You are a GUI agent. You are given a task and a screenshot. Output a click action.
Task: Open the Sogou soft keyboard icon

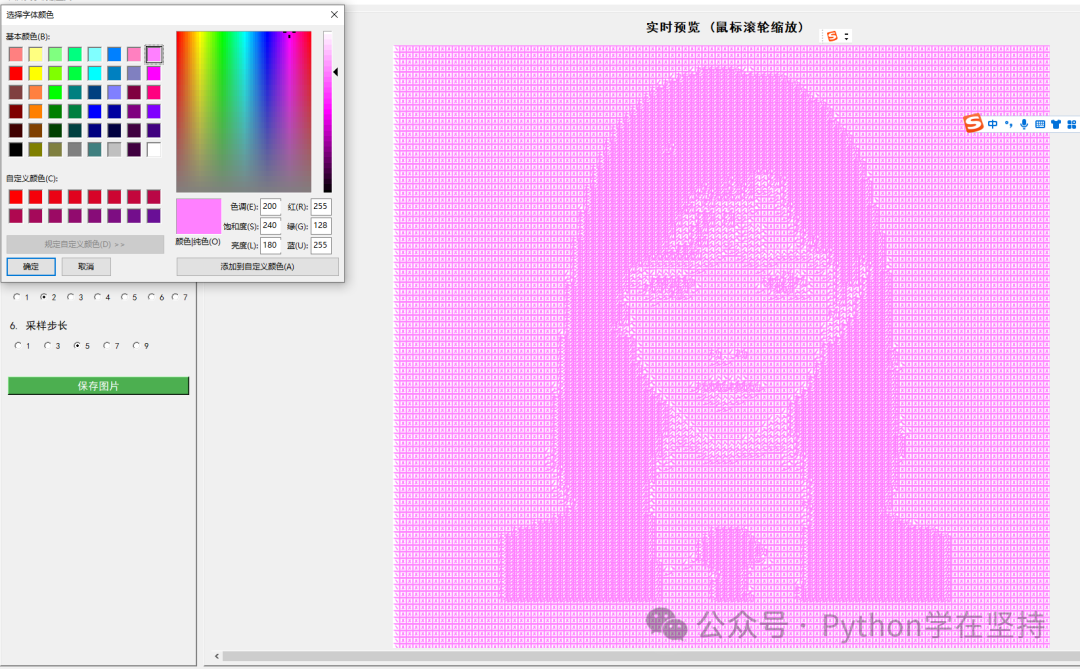1040,124
